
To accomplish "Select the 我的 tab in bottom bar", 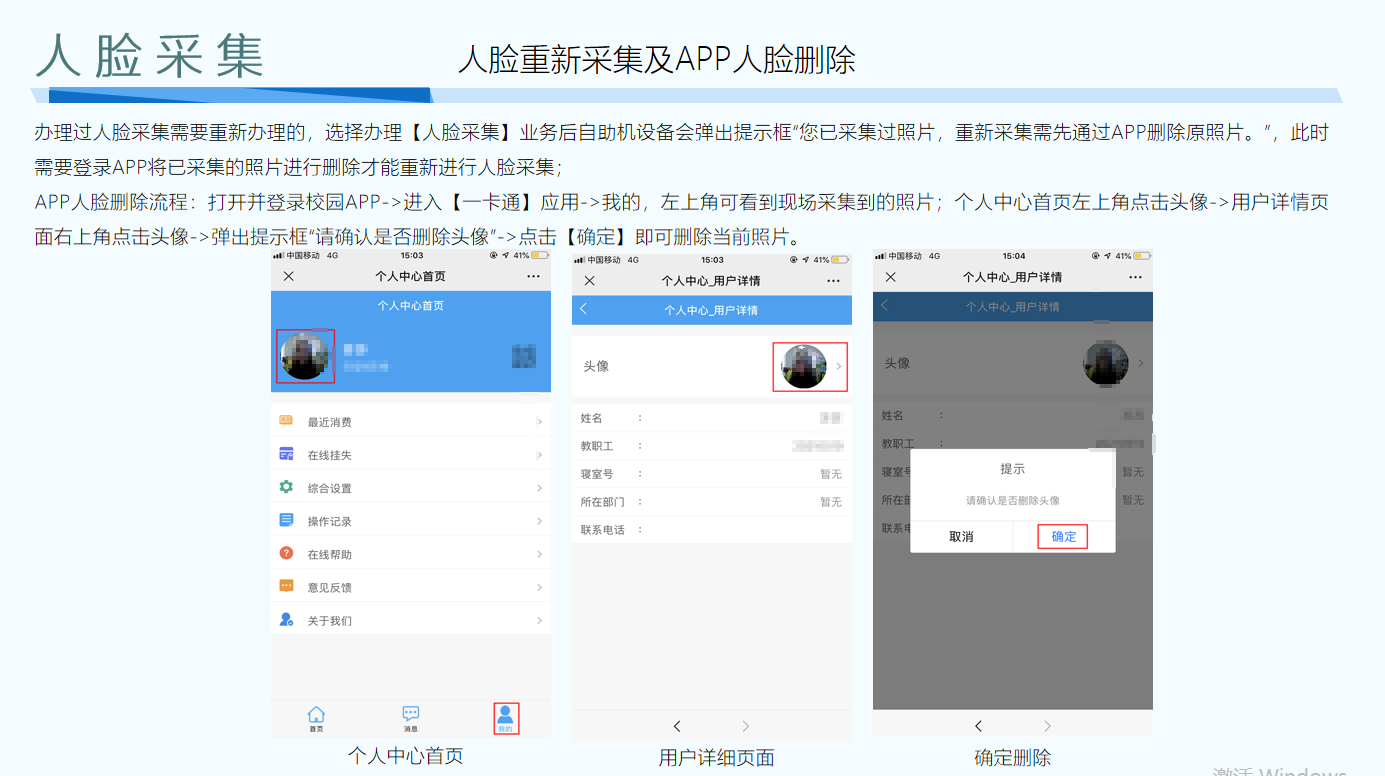I will [x=505, y=718].
